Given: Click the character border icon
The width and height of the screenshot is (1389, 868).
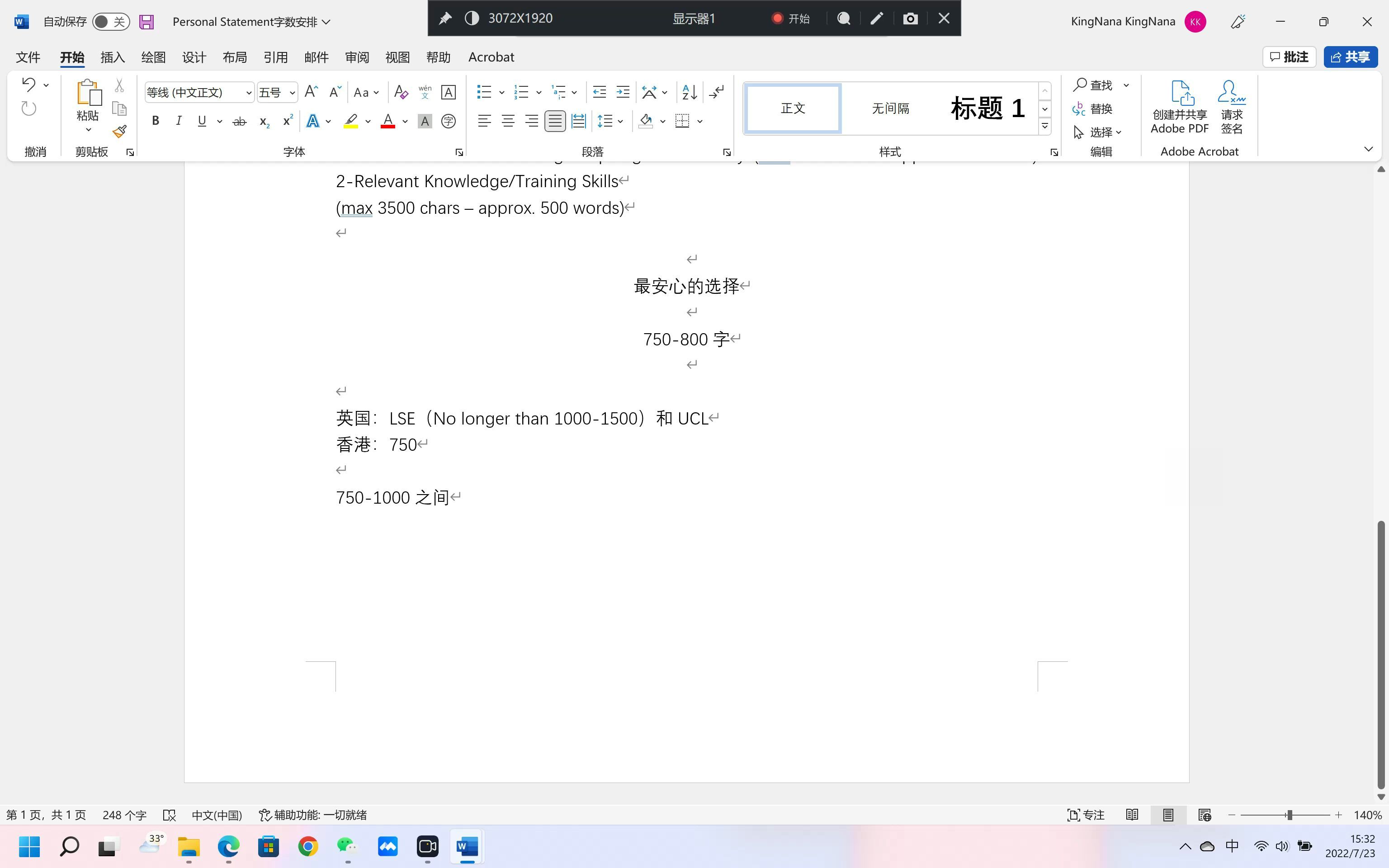Looking at the screenshot, I should [x=448, y=92].
